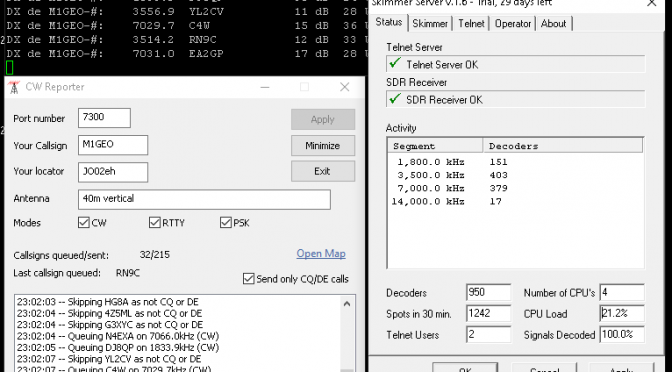
Task: Click log line Queuing N4EXA on 7066.0kHz
Action: (x=118, y=336)
